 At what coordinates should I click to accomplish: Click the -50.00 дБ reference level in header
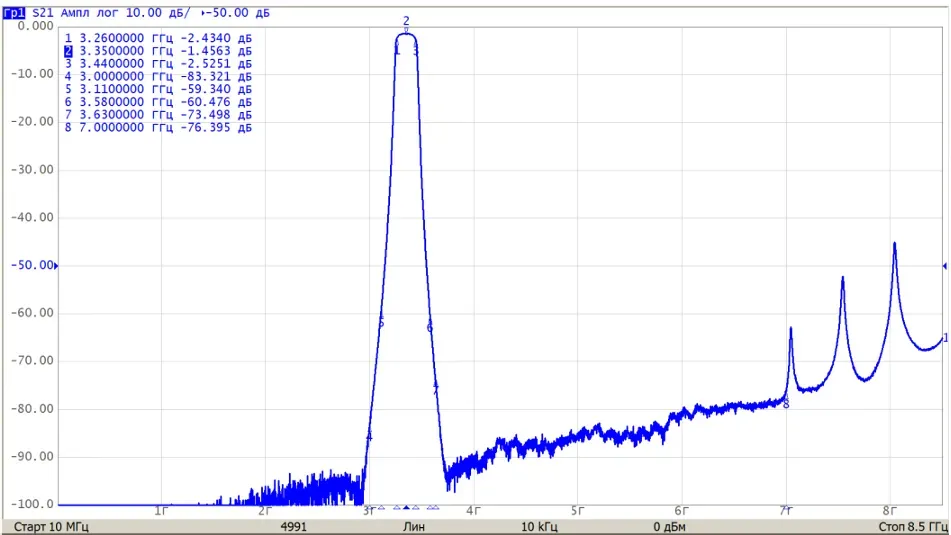238,13
